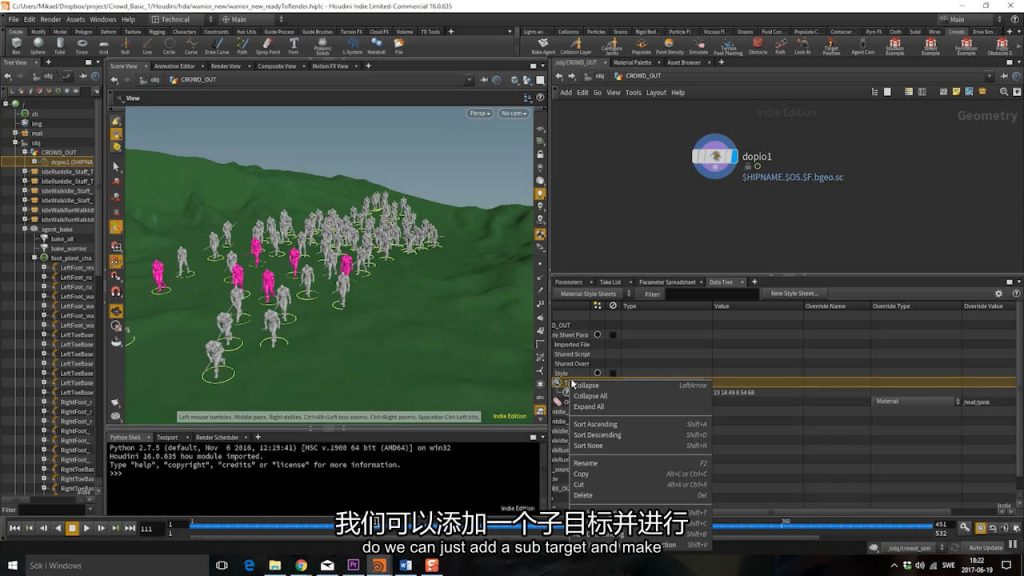The width and height of the screenshot is (1024, 576).
Task: Expand the agent_bake tree node
Action: click(25, 229)
